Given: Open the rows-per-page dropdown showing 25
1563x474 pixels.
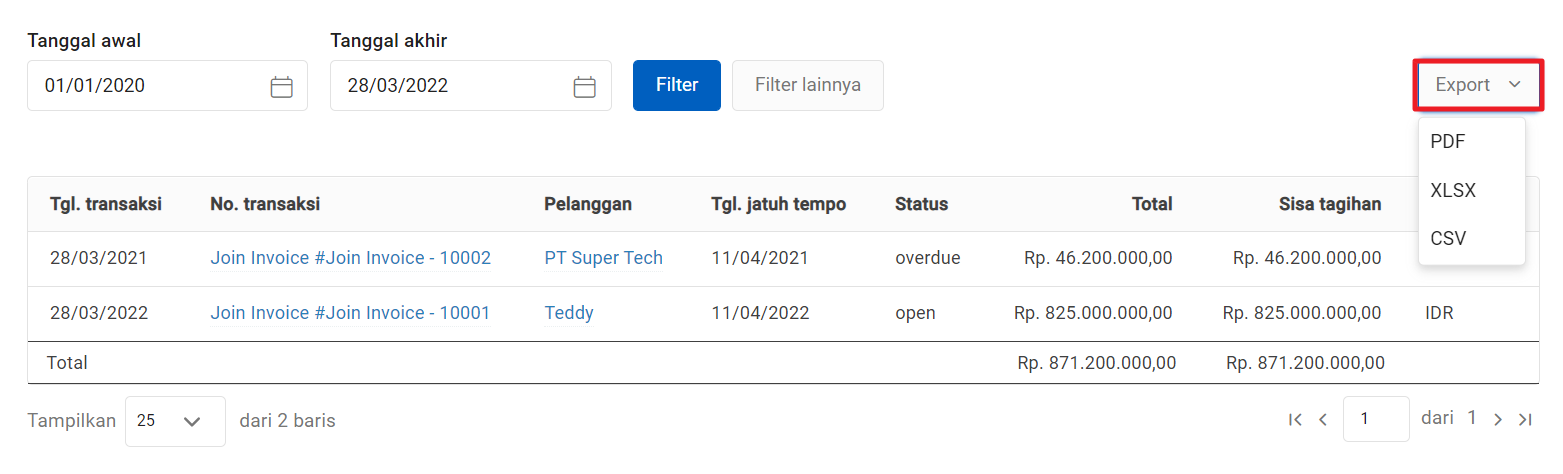Looking at the screenshot, I should tap(175, 421).
